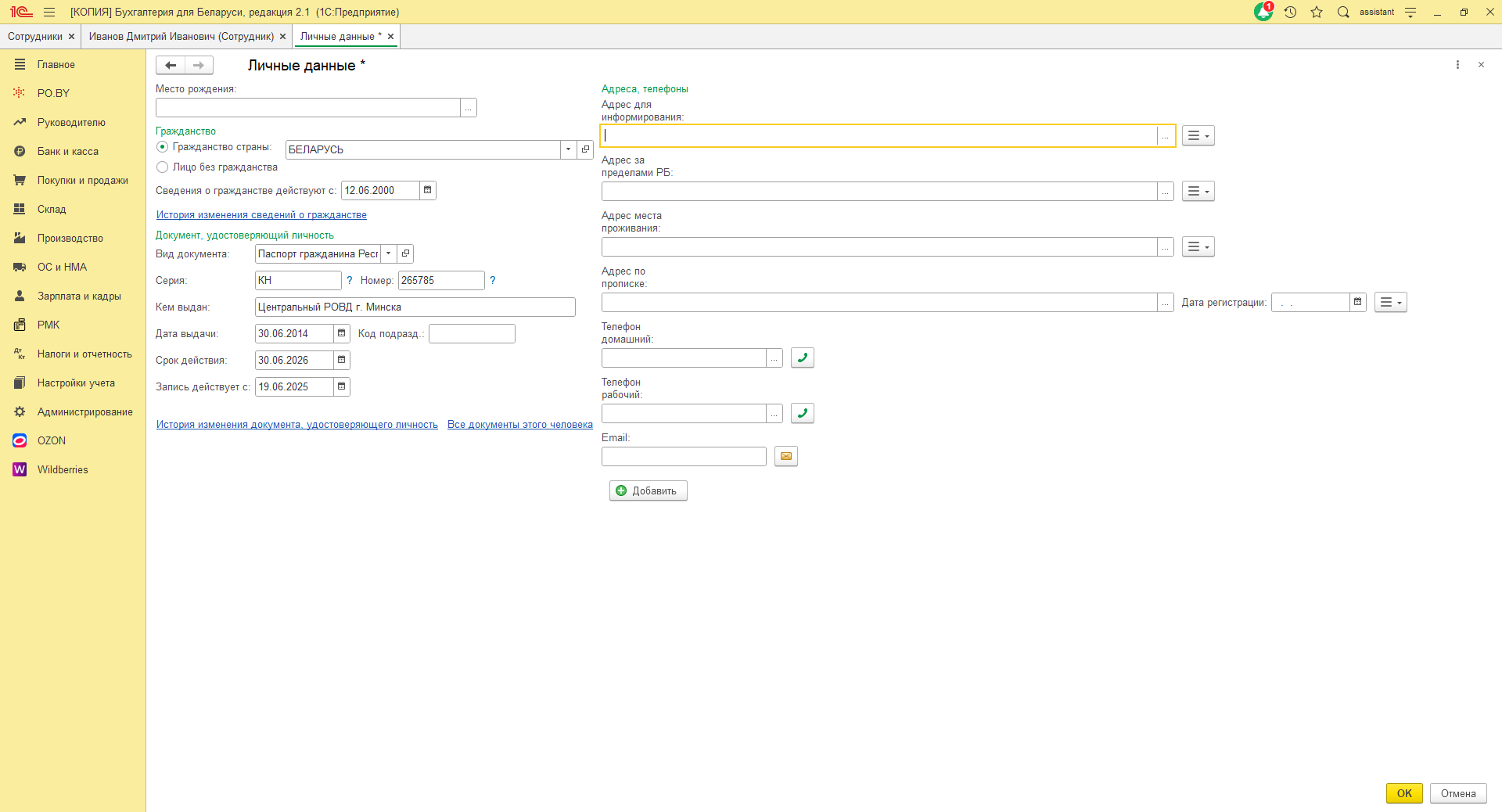Select the stateless person radio option
This screenshot has width=1502, height=812.
coord(163,167)
